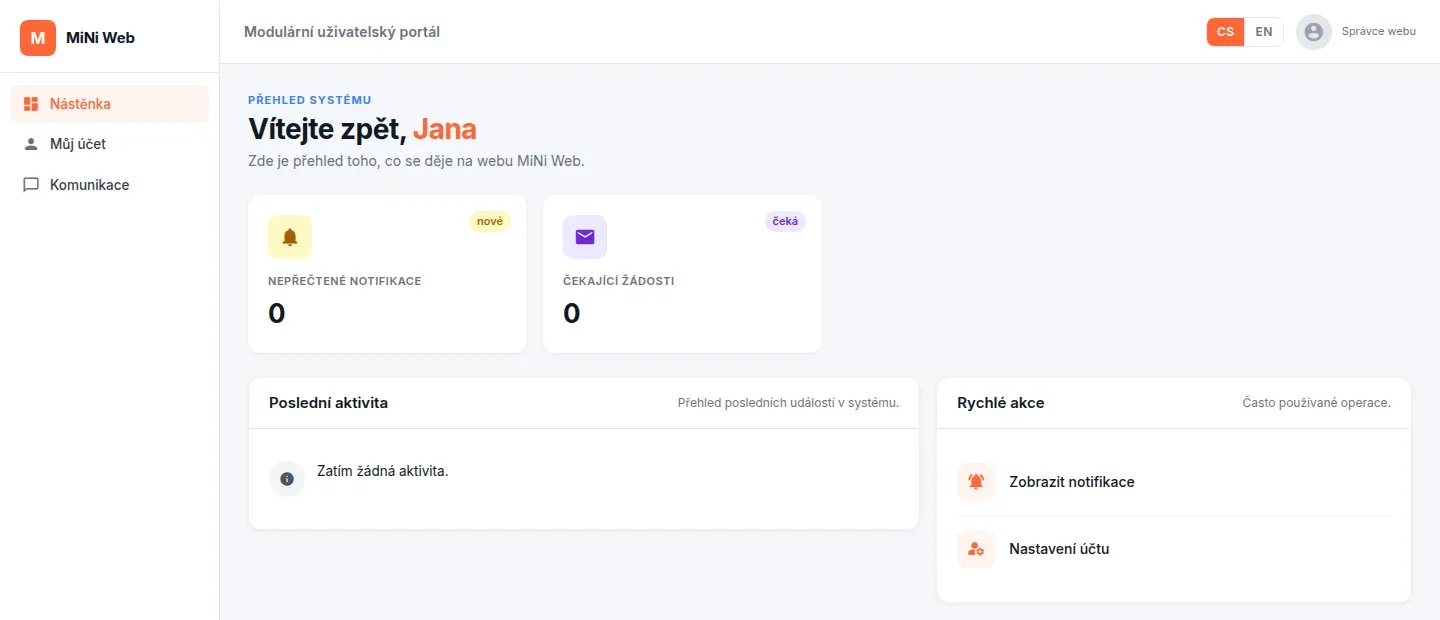
Task: Open Zobrazit notifikace quick action
Action: click(x=1174, y=482)
